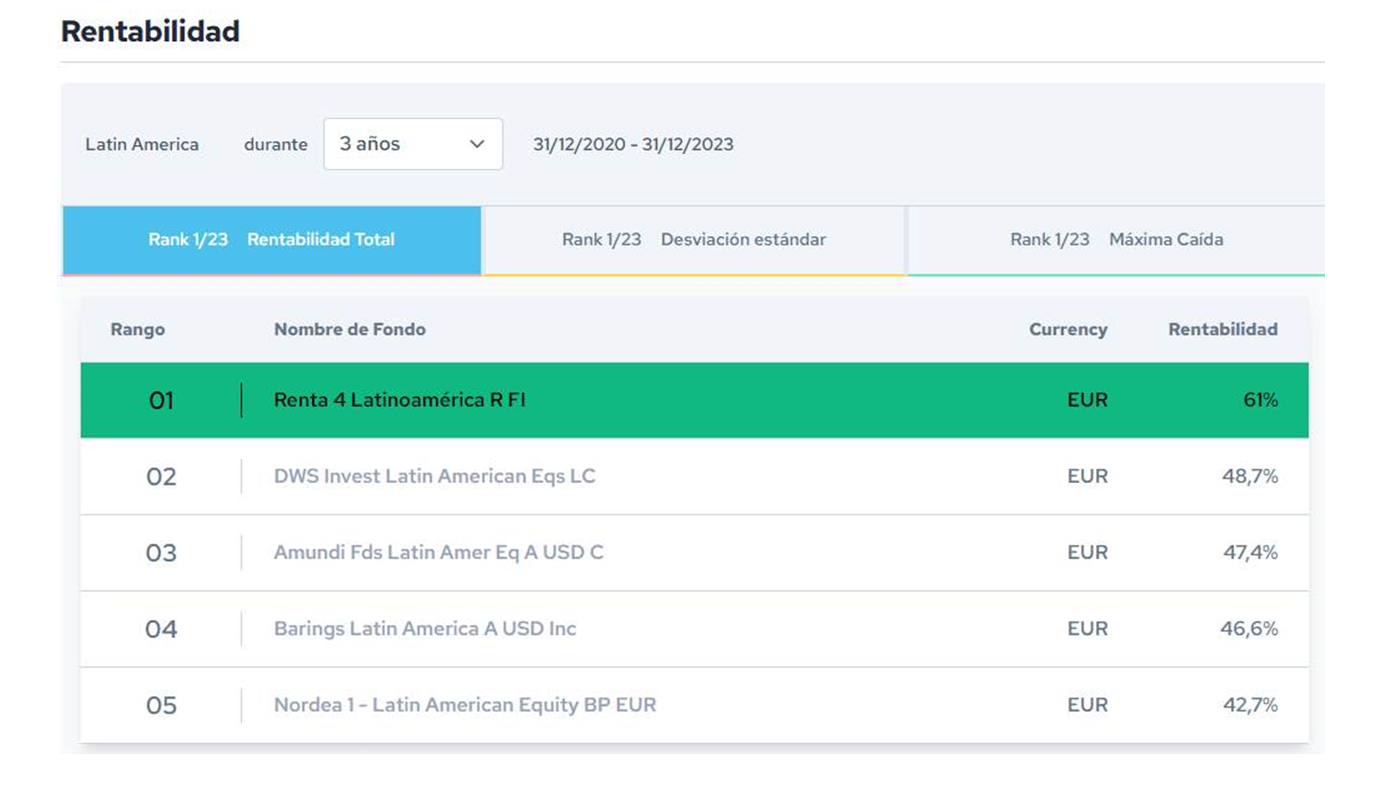Click the Rango column header

[x=138, y=329]
